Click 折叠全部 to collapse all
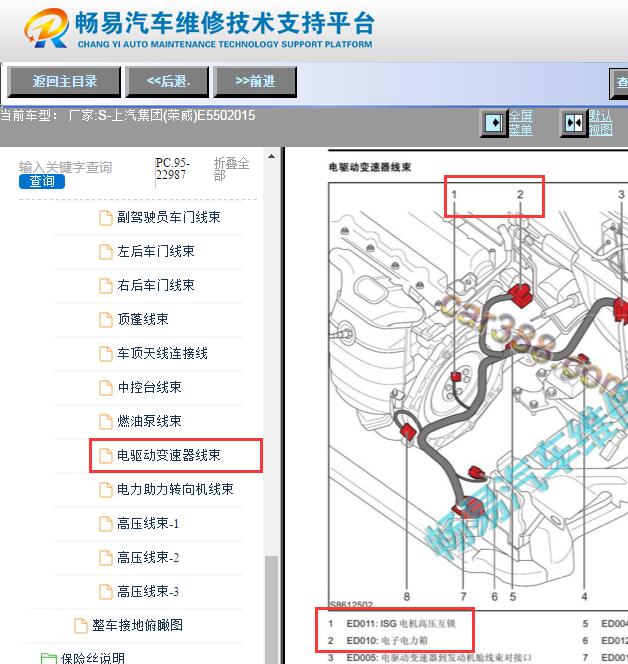The width and height of the screenshot is (628, 664). click(x=231, y=169)
